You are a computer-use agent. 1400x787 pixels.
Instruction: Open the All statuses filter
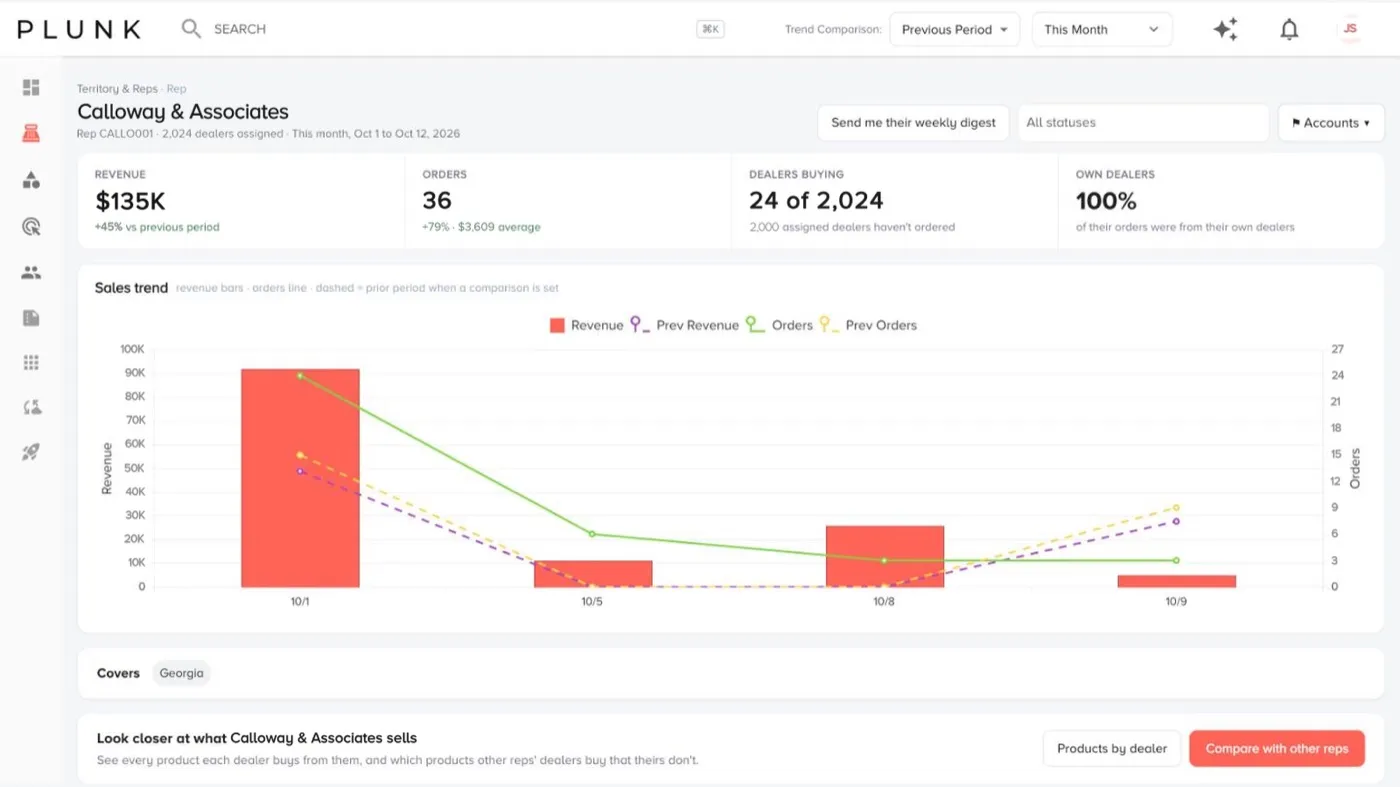[1143, 123]
